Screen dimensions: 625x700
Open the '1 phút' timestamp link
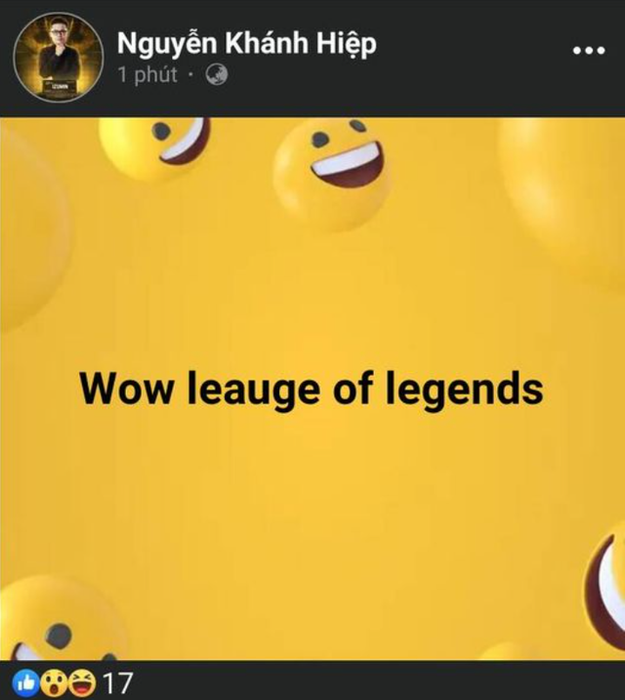click(x=147, y=75)
